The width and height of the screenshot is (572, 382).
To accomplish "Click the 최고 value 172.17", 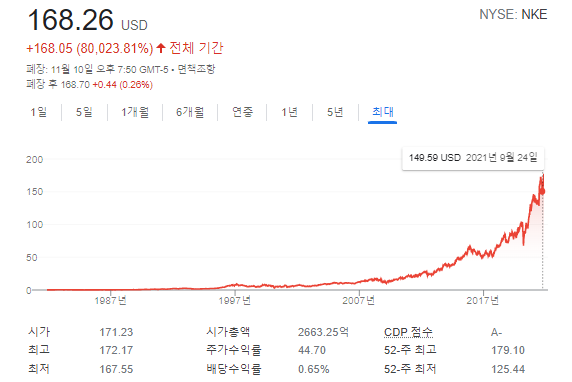I will (116, 351).
